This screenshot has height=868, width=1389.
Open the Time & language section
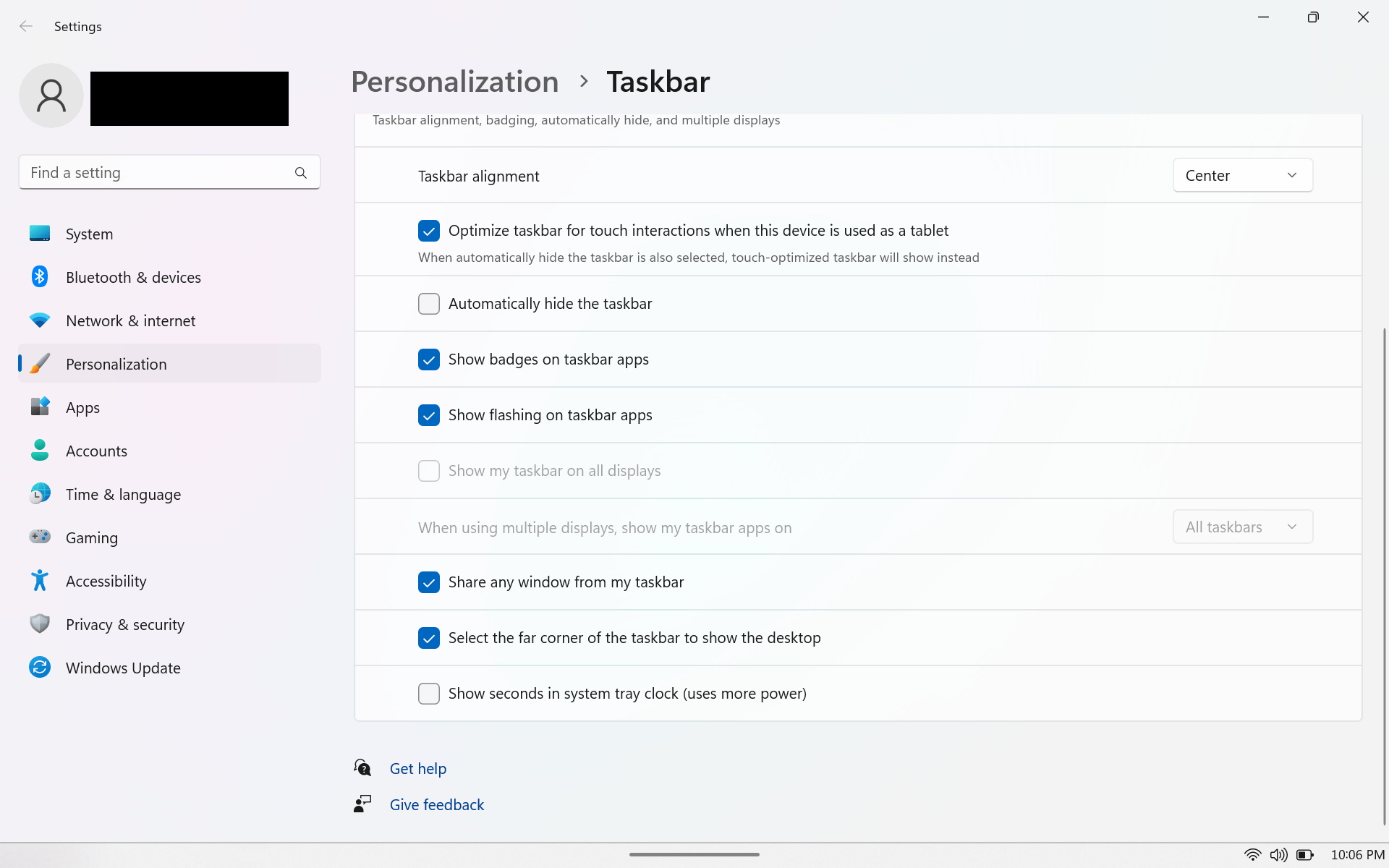coord(123,495)
